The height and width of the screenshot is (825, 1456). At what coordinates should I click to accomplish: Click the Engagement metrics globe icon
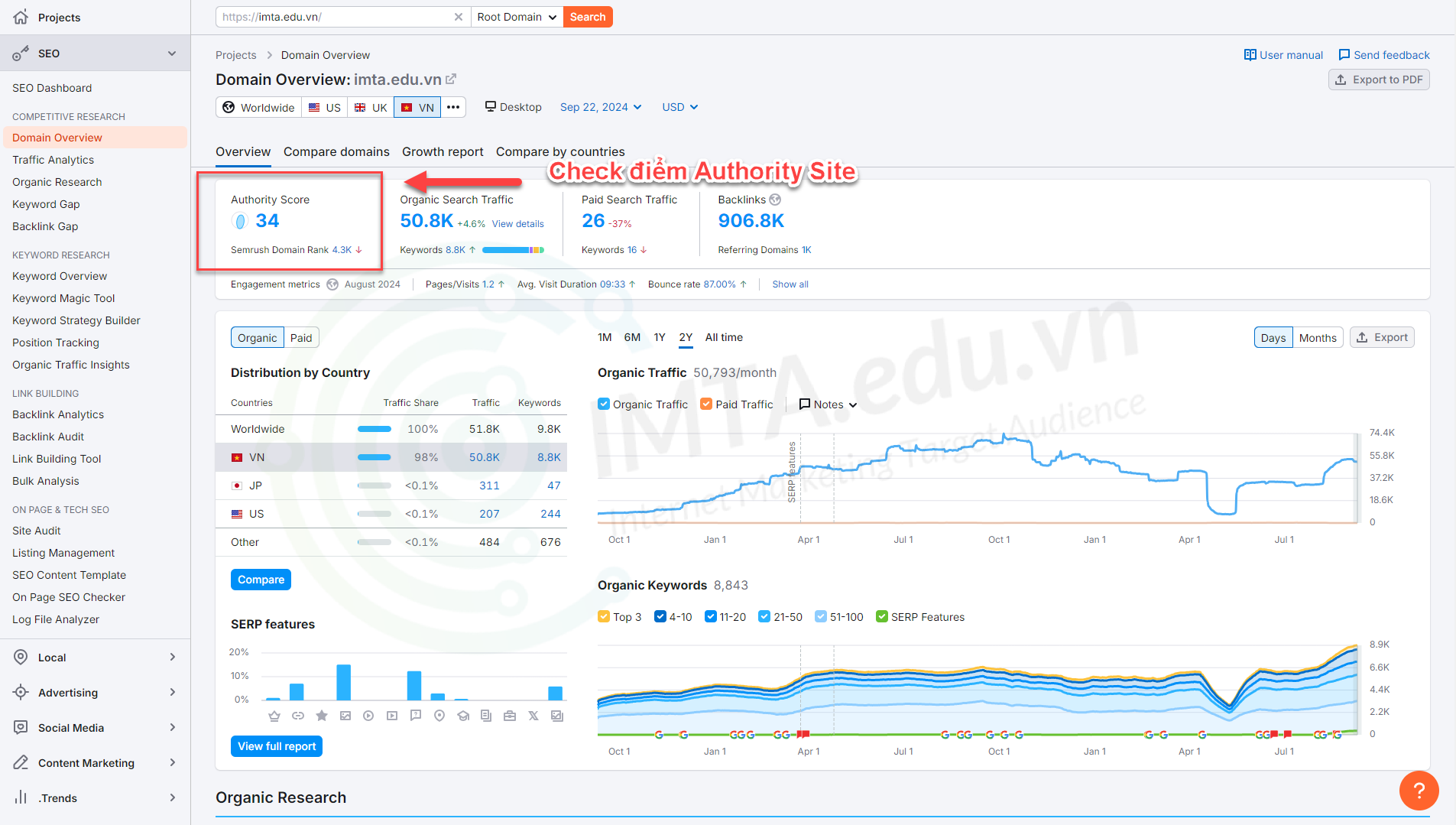pos(332,284)
